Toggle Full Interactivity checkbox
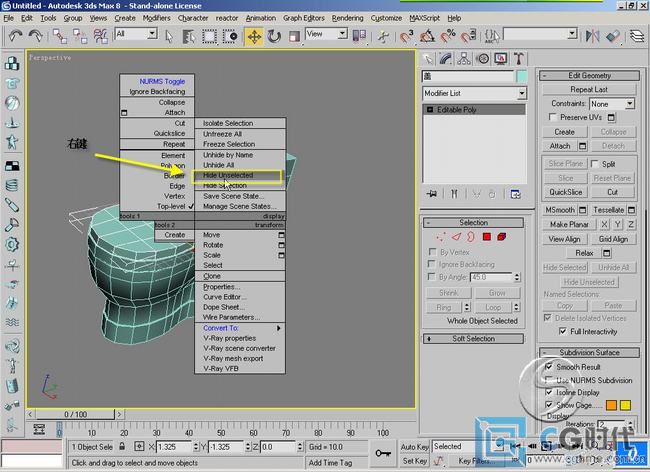This screenshot has height=472, width=650. [563, 331]
